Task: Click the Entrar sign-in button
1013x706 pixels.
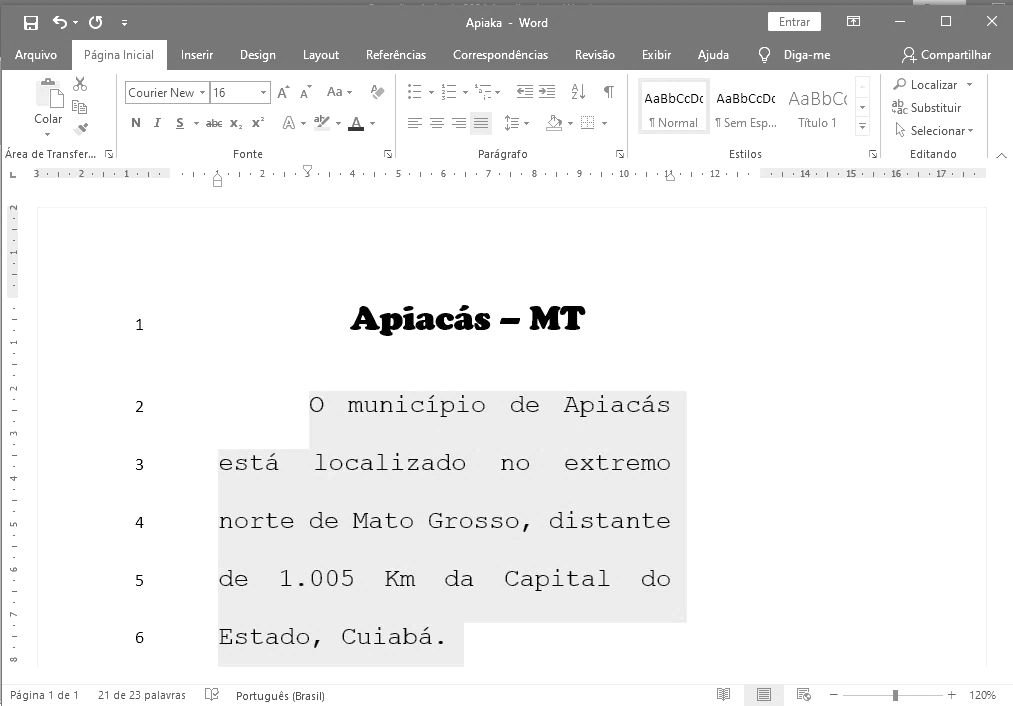Action: [x=794, y=22]
